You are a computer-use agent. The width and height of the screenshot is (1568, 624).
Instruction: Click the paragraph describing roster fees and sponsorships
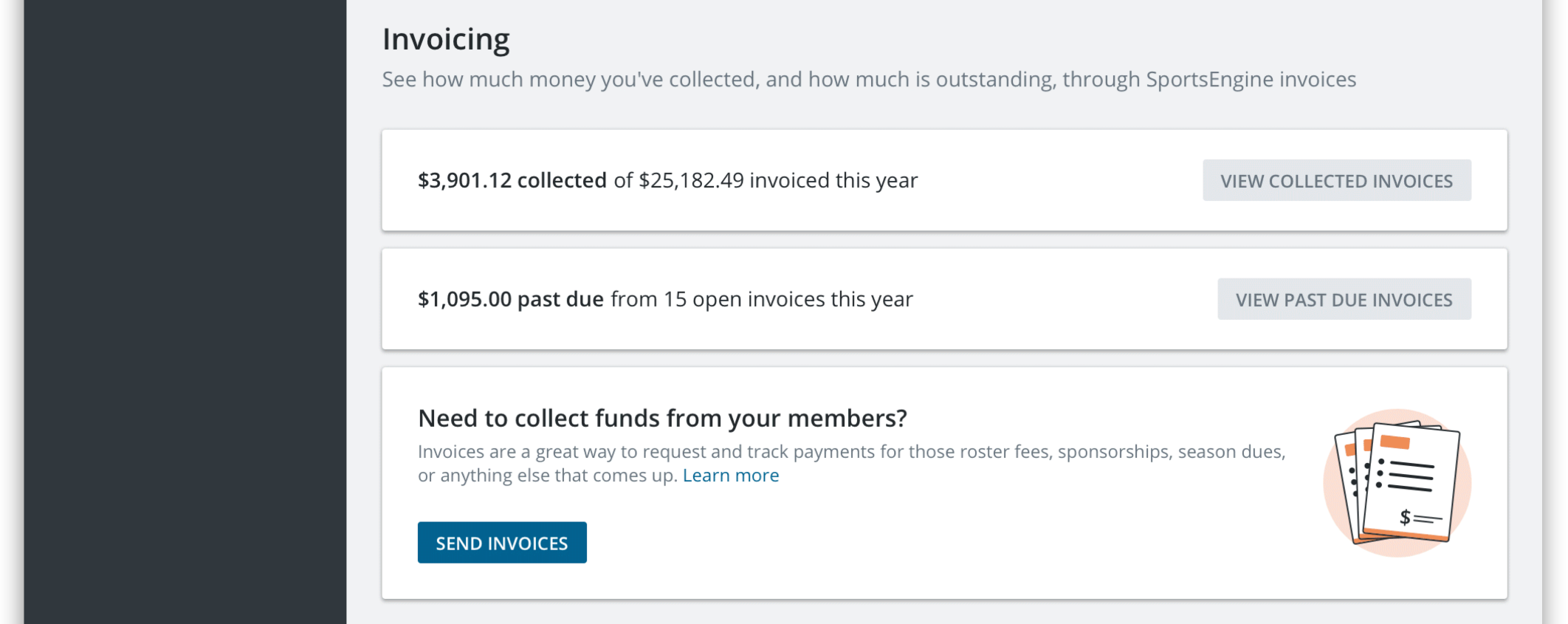tap(850, 452)
